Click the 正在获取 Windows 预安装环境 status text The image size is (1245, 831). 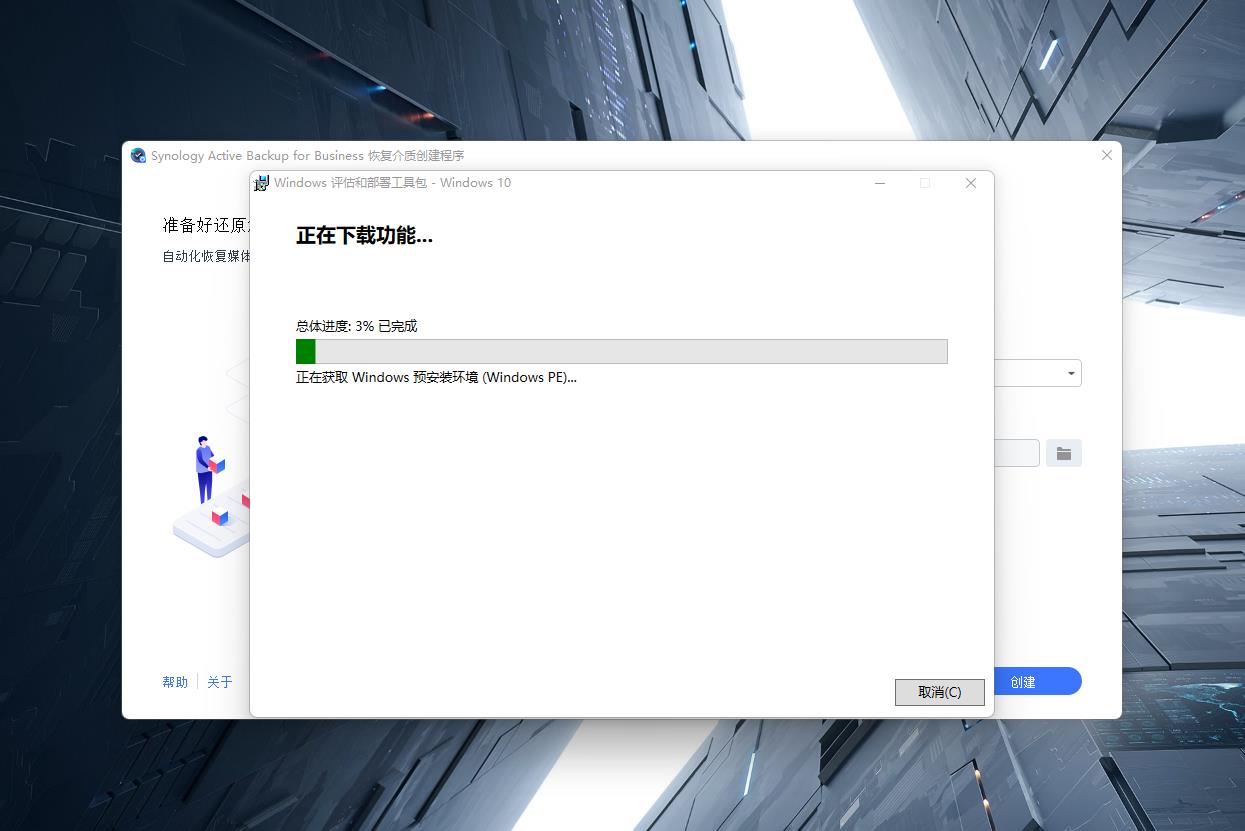[436, 377]
